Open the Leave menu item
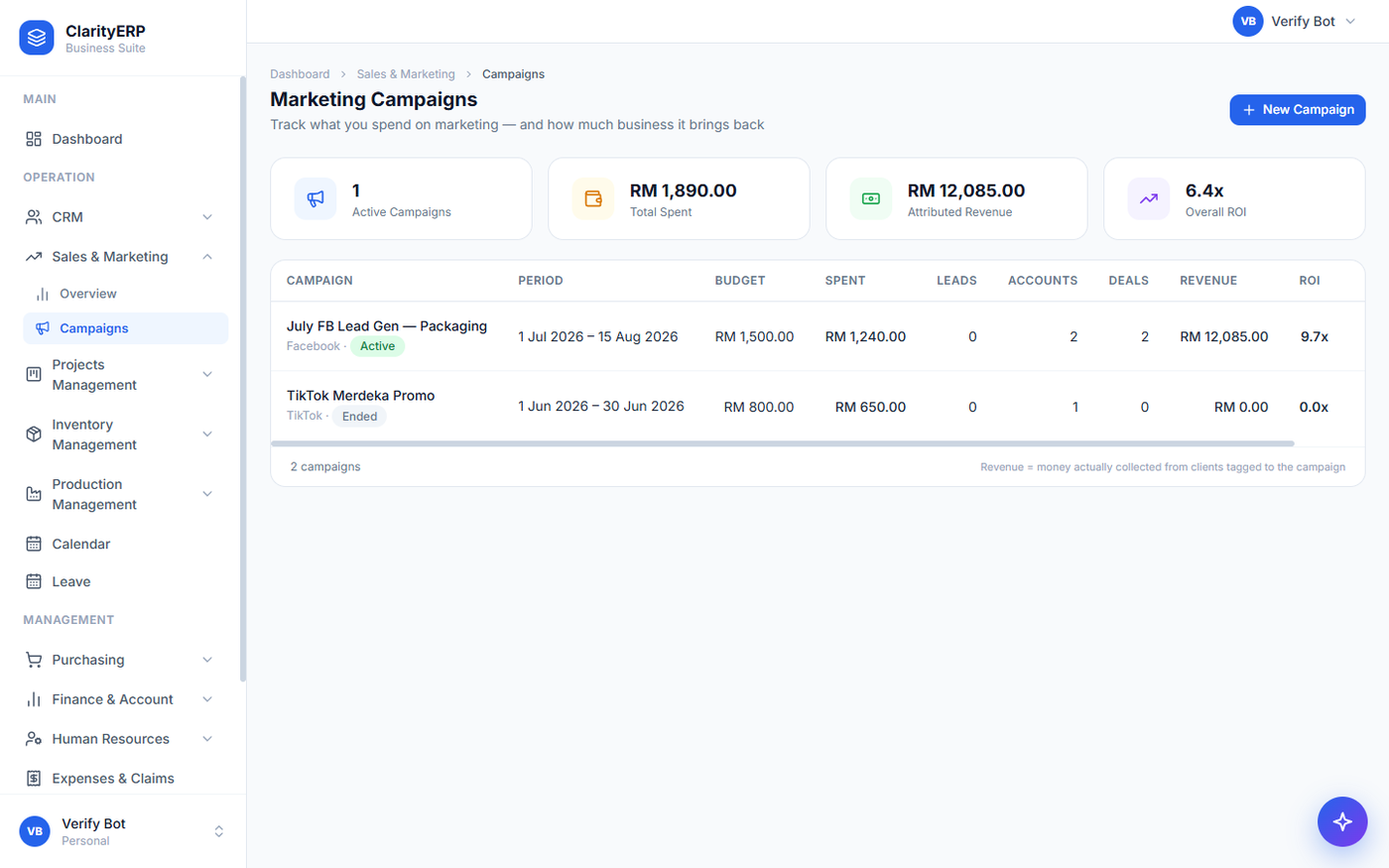The width and height of the screenshot is (1389, 868). point(126,581)
